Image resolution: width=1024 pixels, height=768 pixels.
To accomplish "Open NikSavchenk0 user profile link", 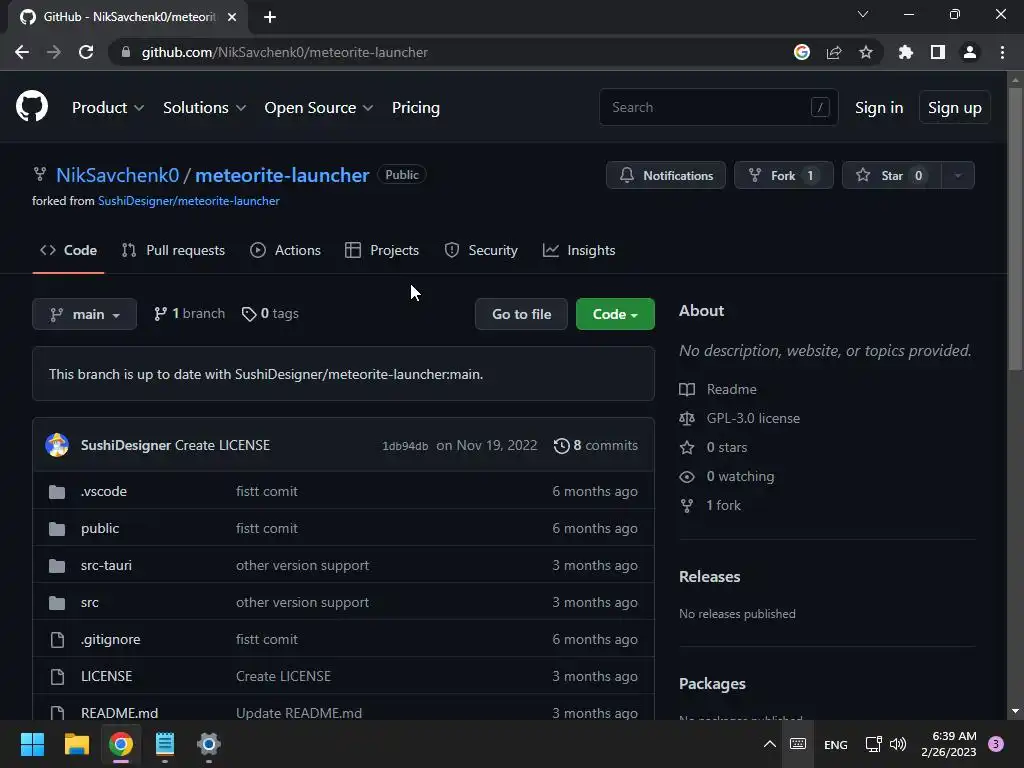I will (x=118, y=175).
